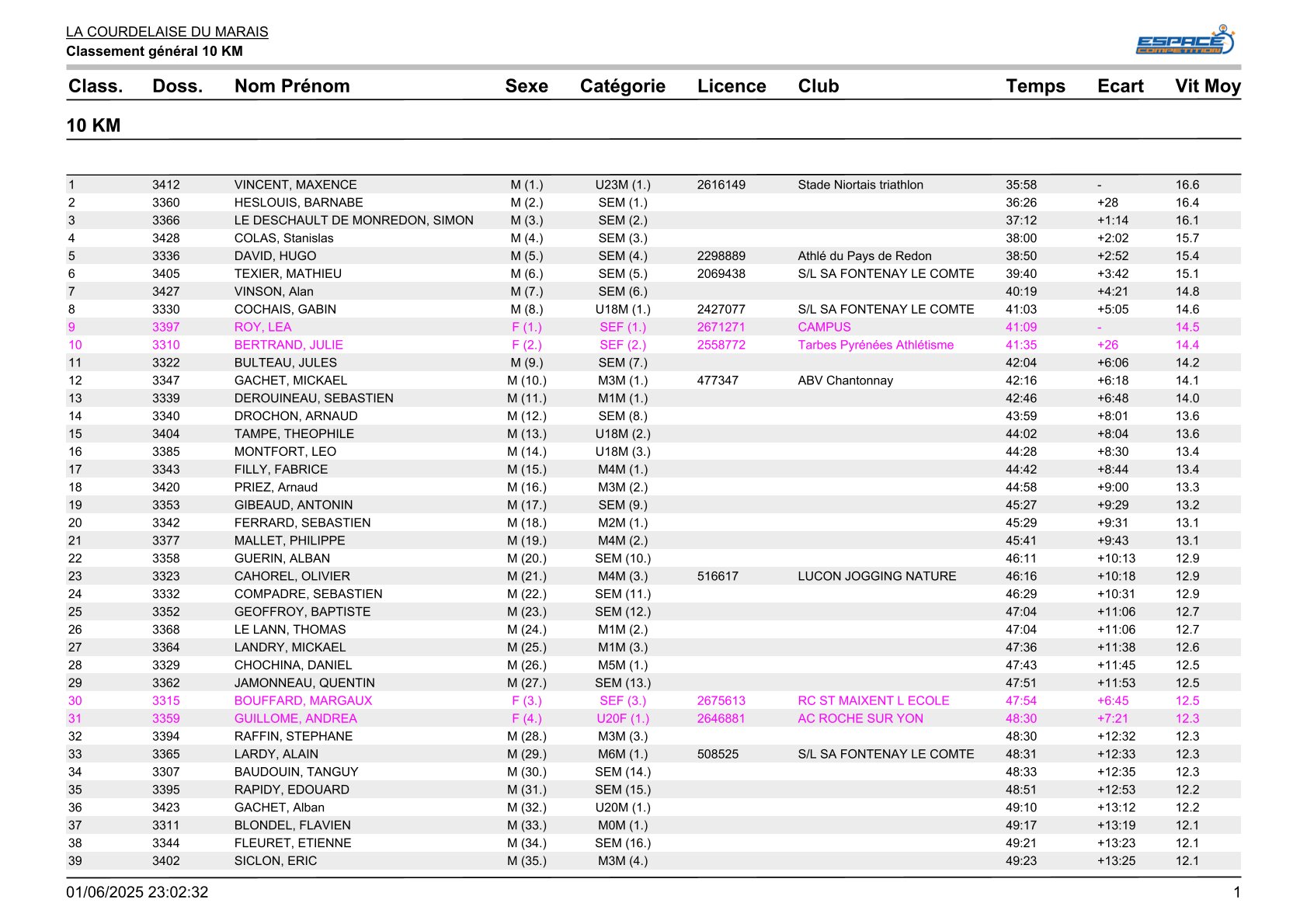
Task: Select the name FILLY, FABRICE
Action: pyautogui.click(x=281, y=471)
